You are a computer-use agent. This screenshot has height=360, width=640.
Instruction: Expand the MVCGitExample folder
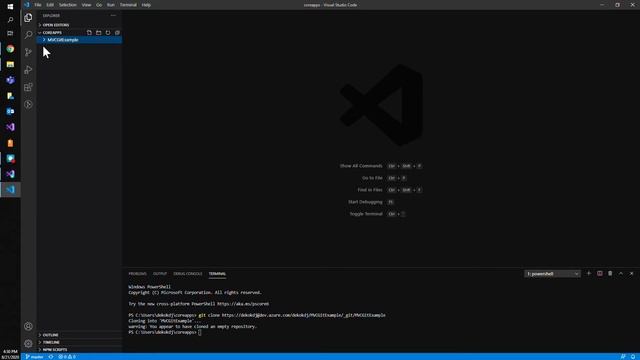80,40
